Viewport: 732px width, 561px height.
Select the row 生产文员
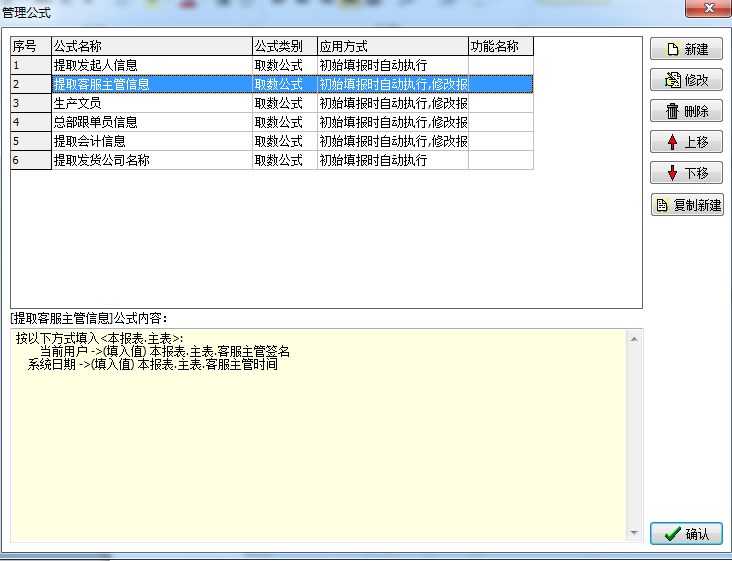tap(272, 103)
